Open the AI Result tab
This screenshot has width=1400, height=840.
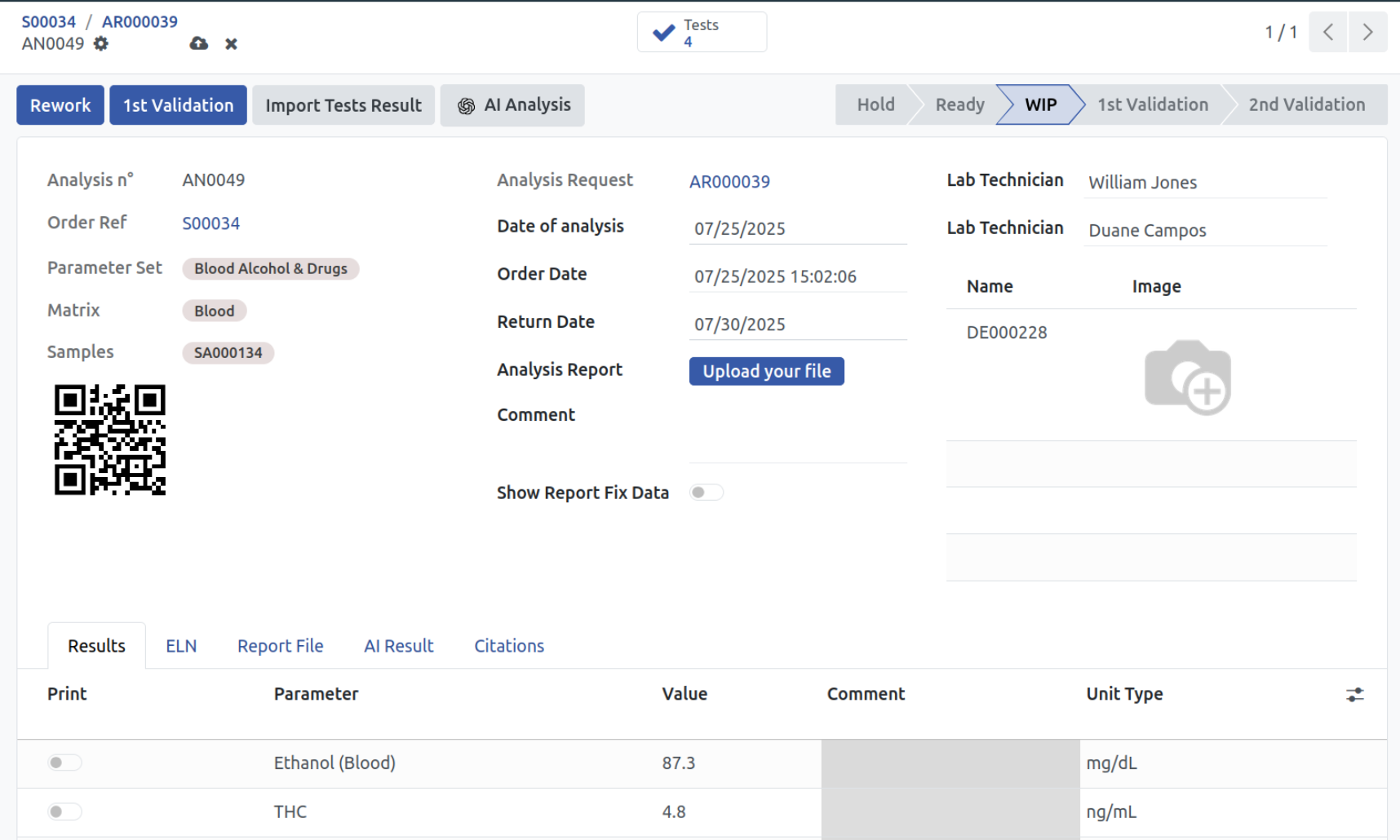(399, 646)
